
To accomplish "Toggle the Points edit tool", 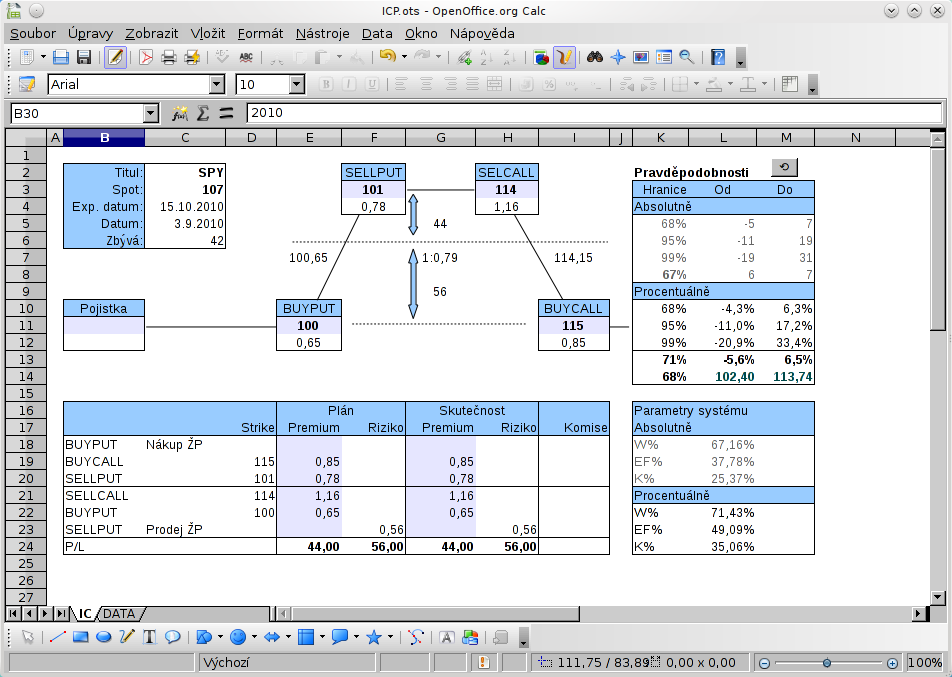I will [416, 637].
